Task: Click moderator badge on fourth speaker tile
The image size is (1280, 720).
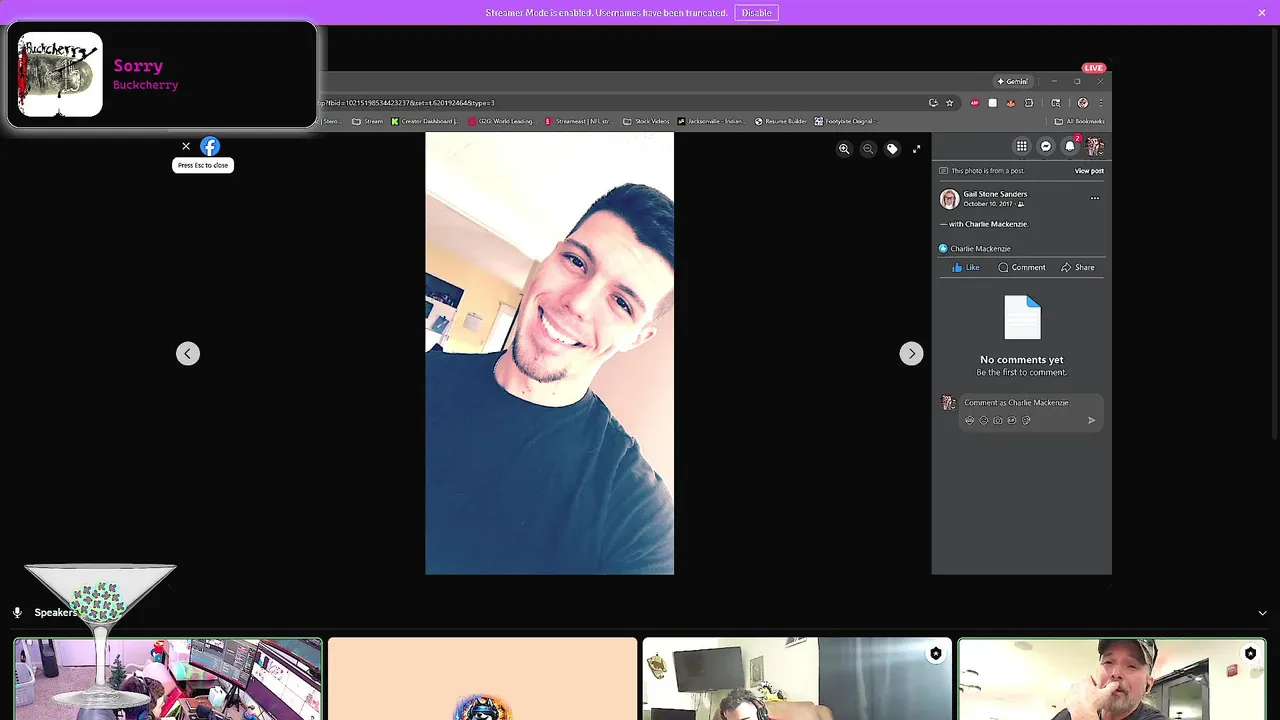Action: (1250, 654)
